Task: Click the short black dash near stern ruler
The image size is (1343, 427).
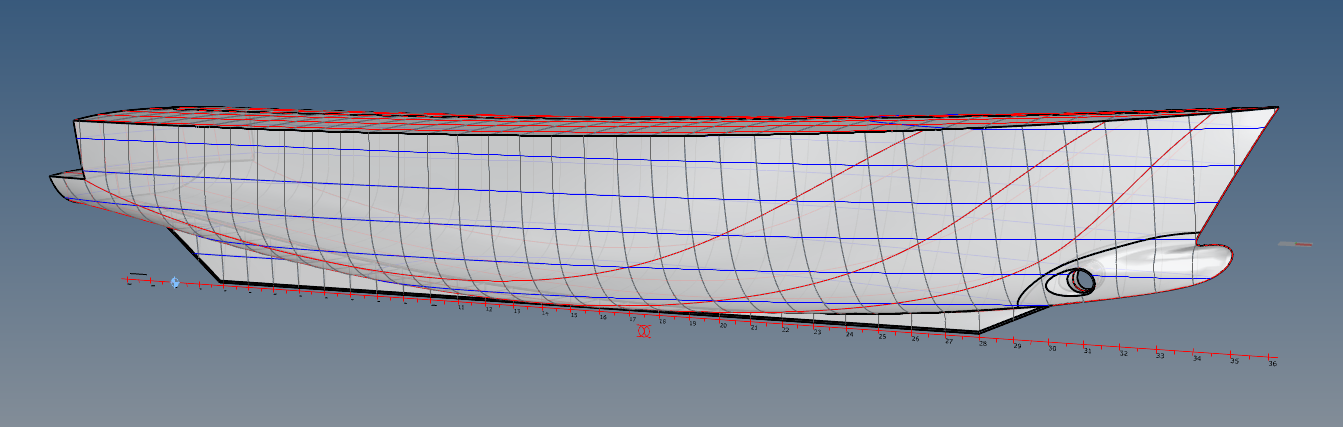Action: [138, 274]
